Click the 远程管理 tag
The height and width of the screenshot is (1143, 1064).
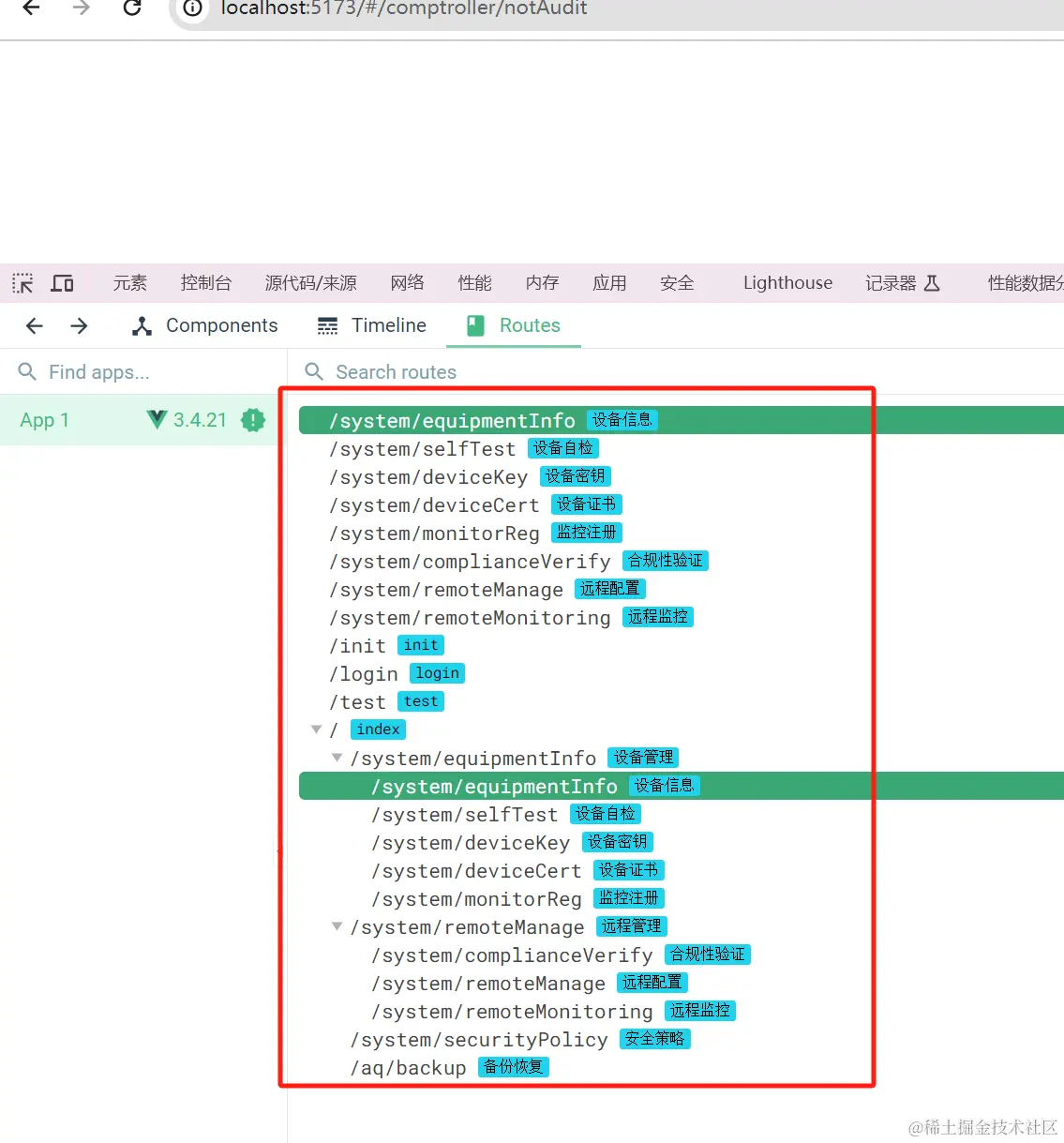click(632, 926)
